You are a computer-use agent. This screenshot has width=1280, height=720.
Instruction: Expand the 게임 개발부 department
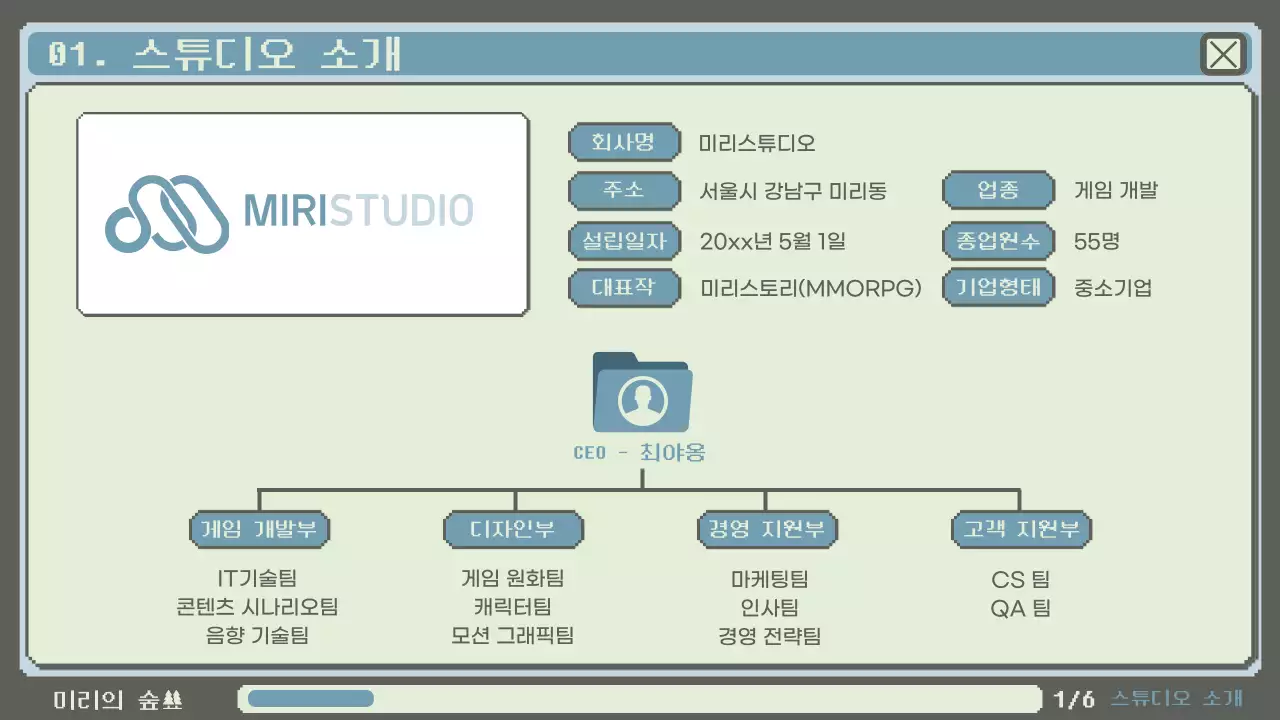[x=259, y=530]
